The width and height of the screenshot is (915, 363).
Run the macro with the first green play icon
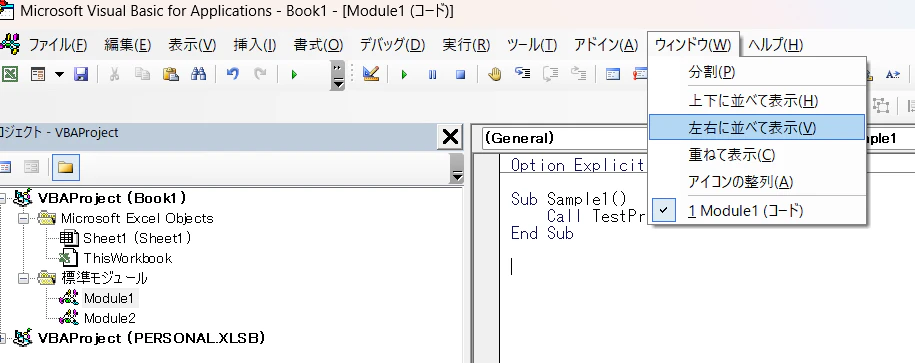(x=294, y=74)
